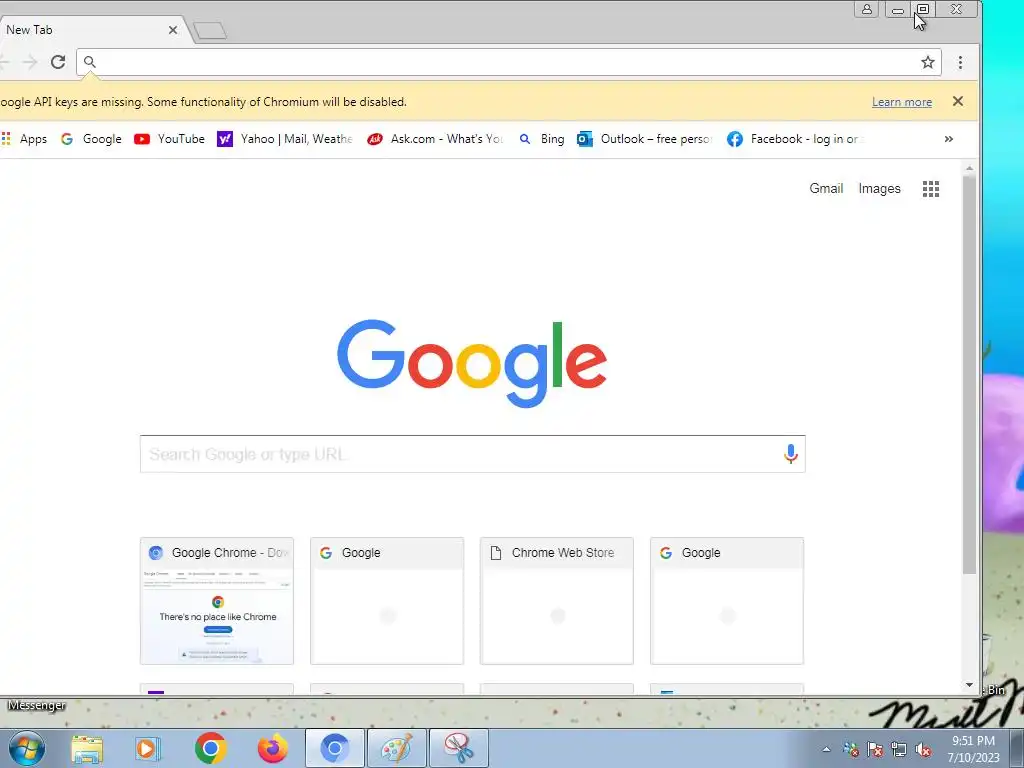Image resolution: width=1024 pixels, height=768 pixels.
Task: Open a new tab with the blank tab button
Action: tap(210, 31)
